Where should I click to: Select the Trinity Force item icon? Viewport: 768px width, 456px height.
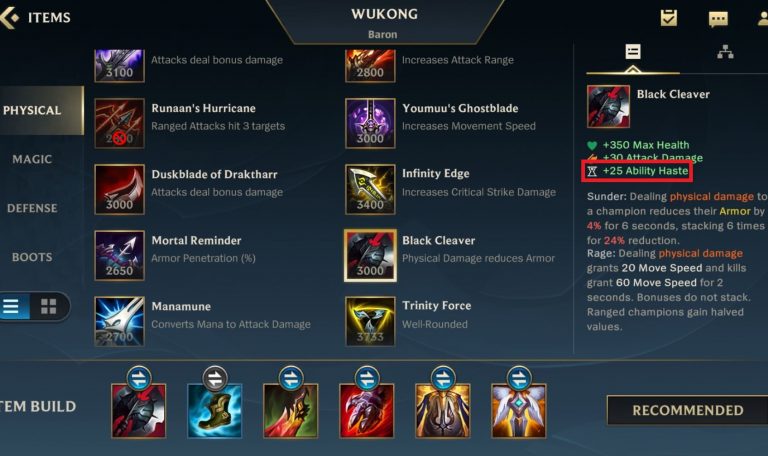click(370, 321)
